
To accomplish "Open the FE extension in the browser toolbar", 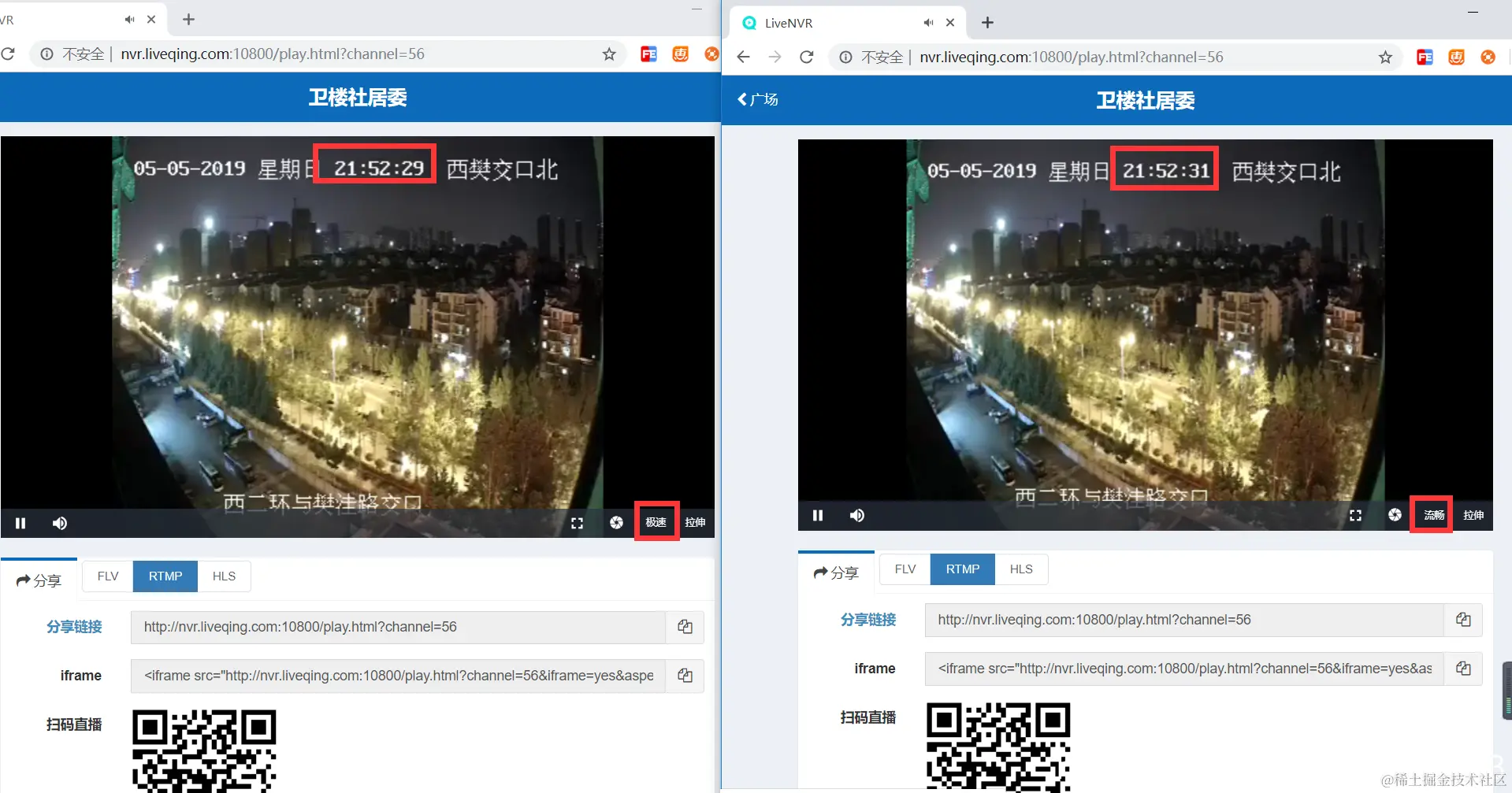I will [x=648, y=54].
